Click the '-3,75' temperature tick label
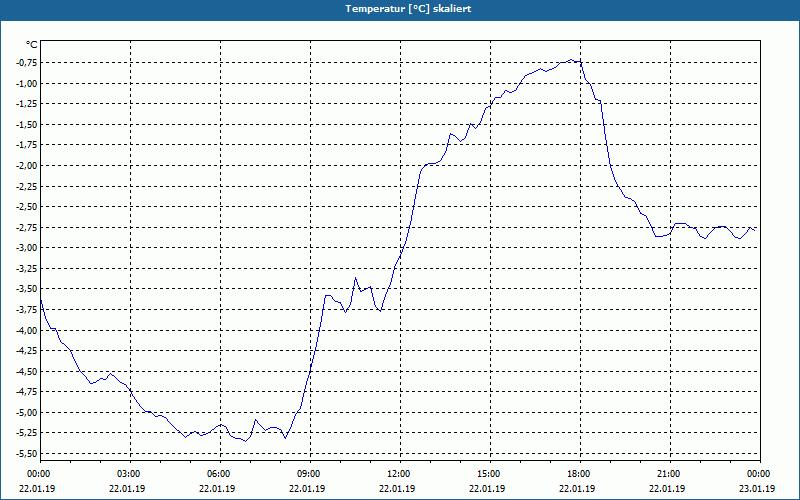The width and height of the screenshot is (800, 500). (28, 309)
